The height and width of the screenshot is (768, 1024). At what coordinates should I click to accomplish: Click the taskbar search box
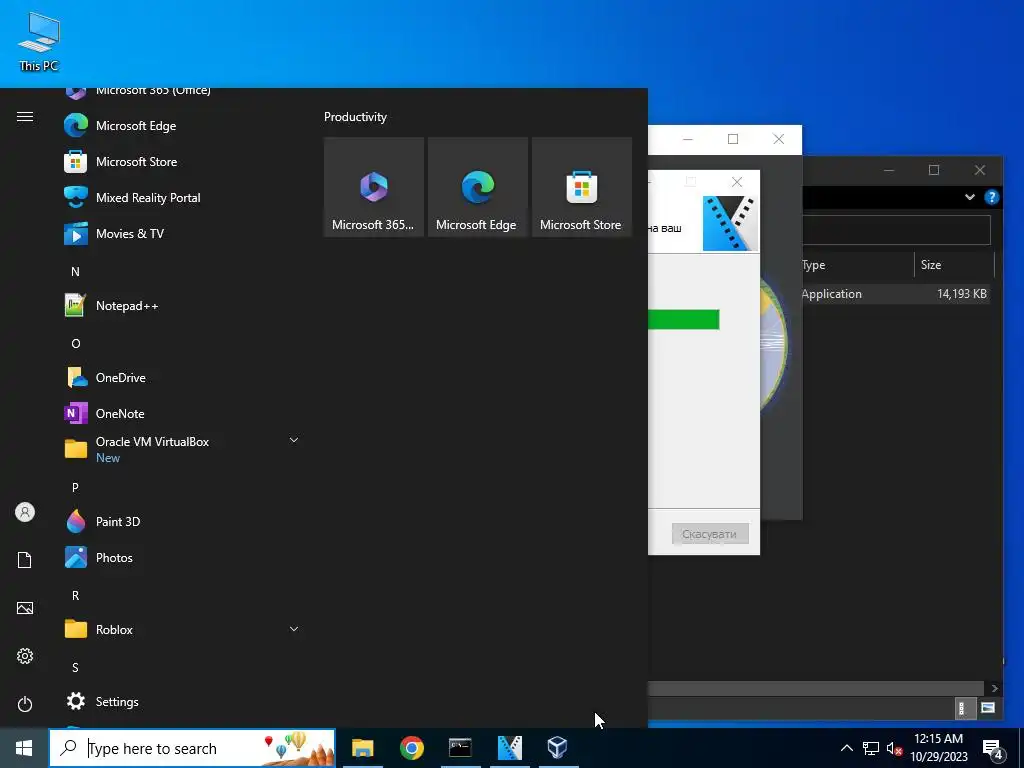[192, 748]
